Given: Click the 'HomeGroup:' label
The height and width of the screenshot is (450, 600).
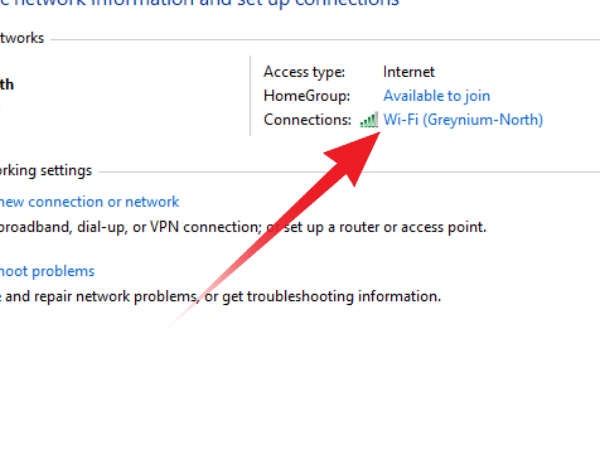Looking at the screenshot, I should 307,96.
